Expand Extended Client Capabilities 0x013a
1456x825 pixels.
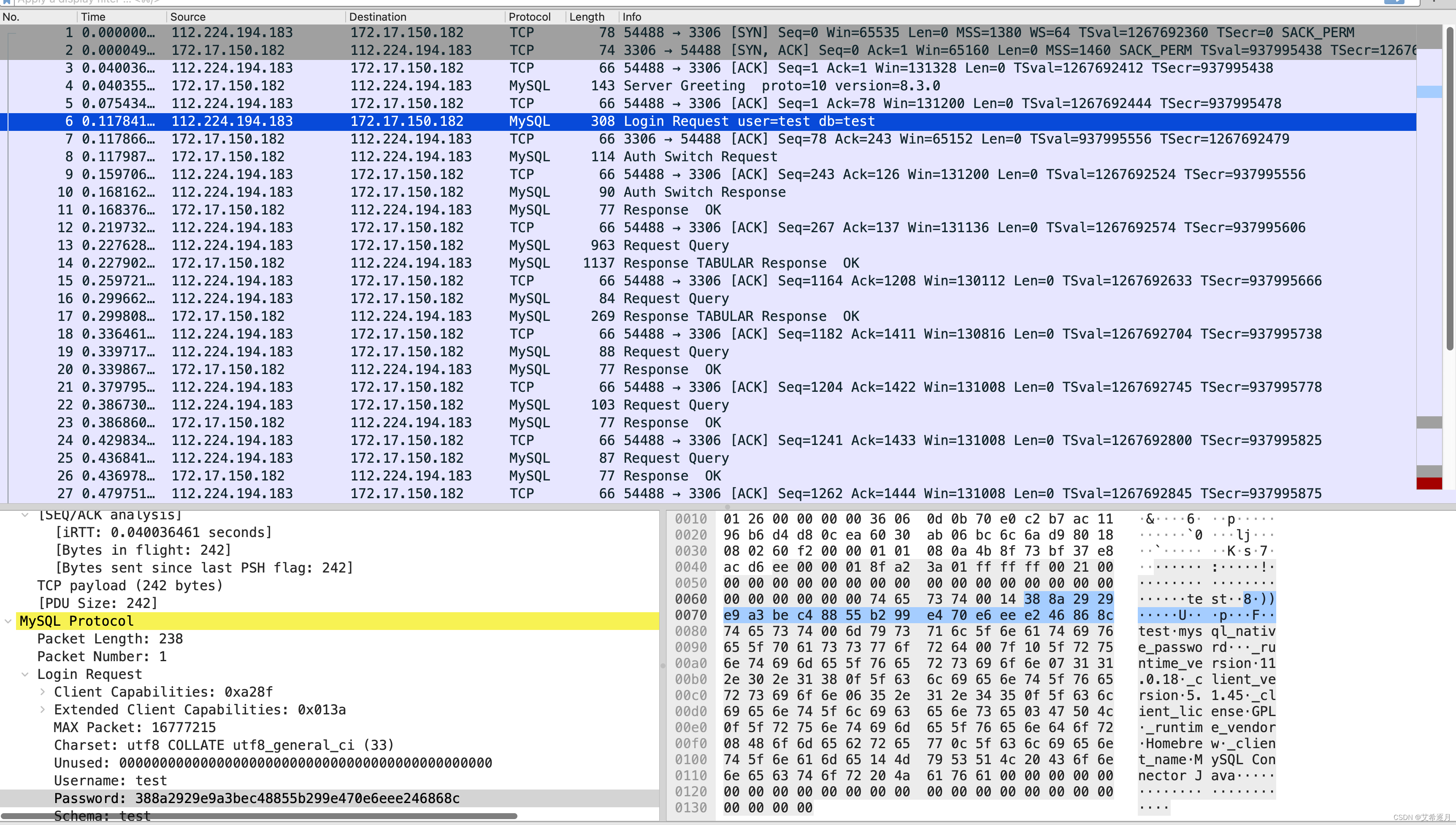point(43,709)
